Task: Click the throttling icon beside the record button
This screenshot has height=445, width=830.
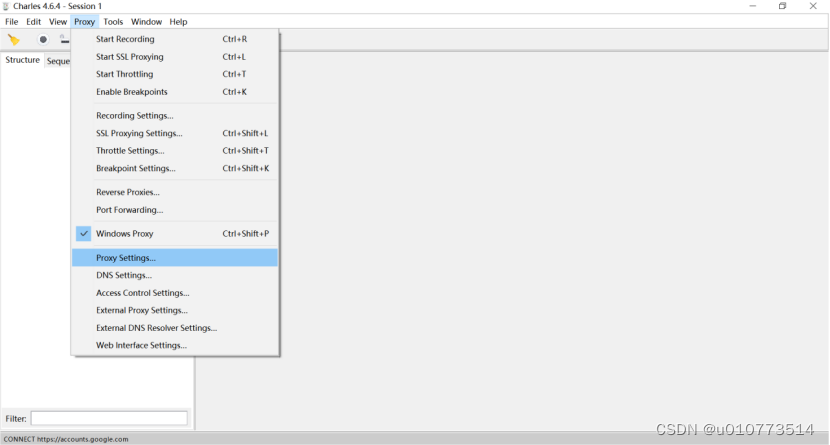Action: (64, 40)
